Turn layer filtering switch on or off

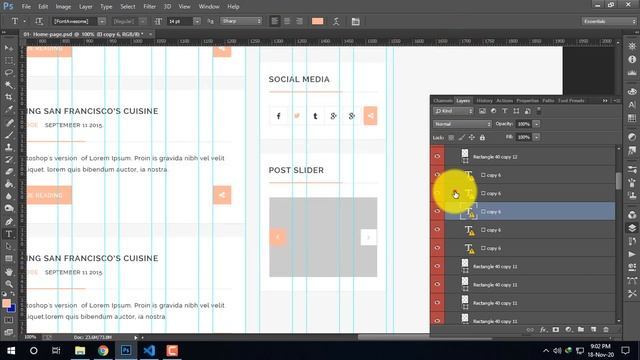pyautogui.click(x=539, y=110)
